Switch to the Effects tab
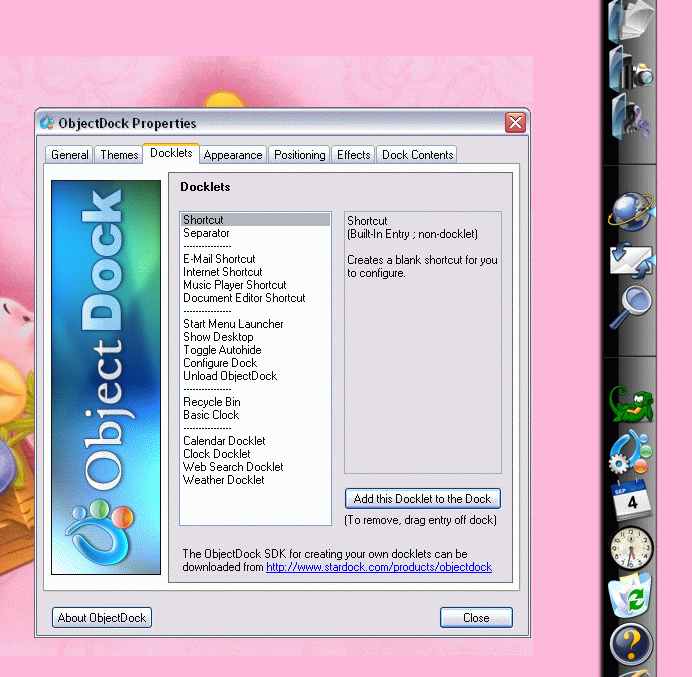Screen dimensions: 692x677 [354, 155]
